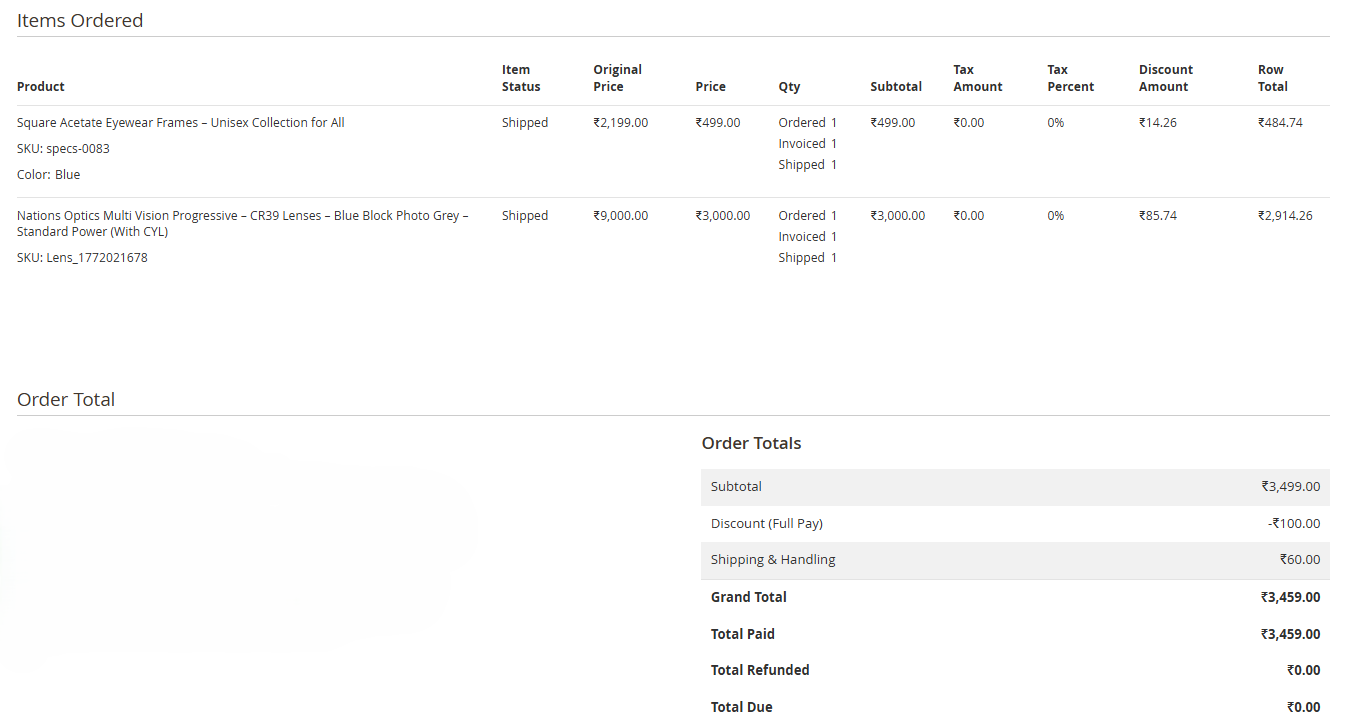Click the Discount (Full Pay) label
Viewport: 1345px width, 727px height.
coord(766,524)
